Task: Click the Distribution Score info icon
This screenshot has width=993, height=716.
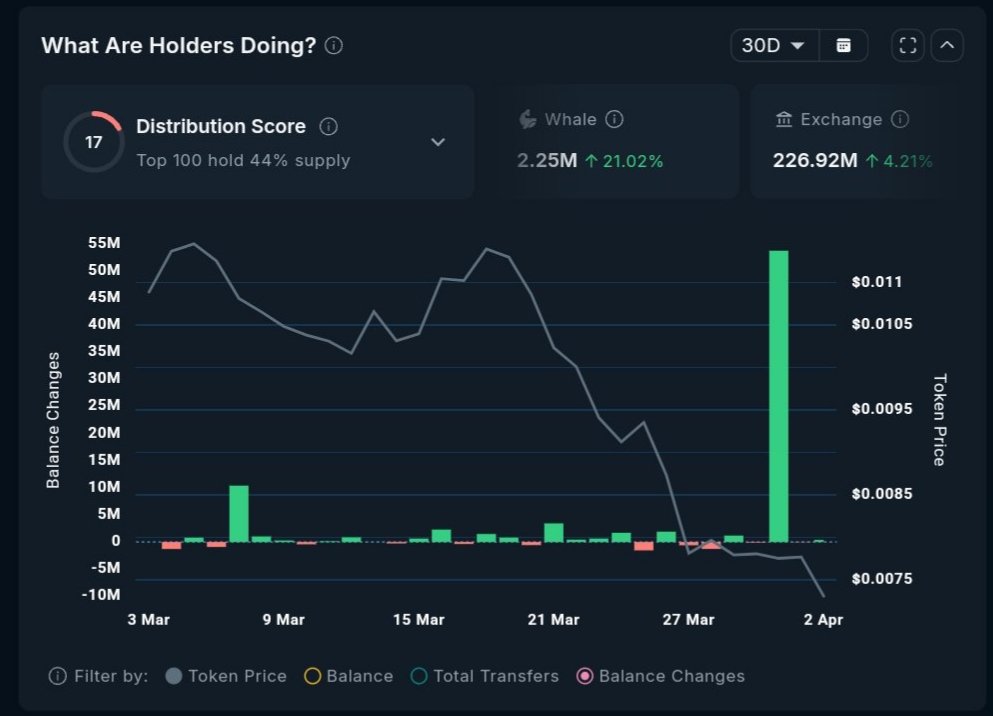Action: [328, 127]
